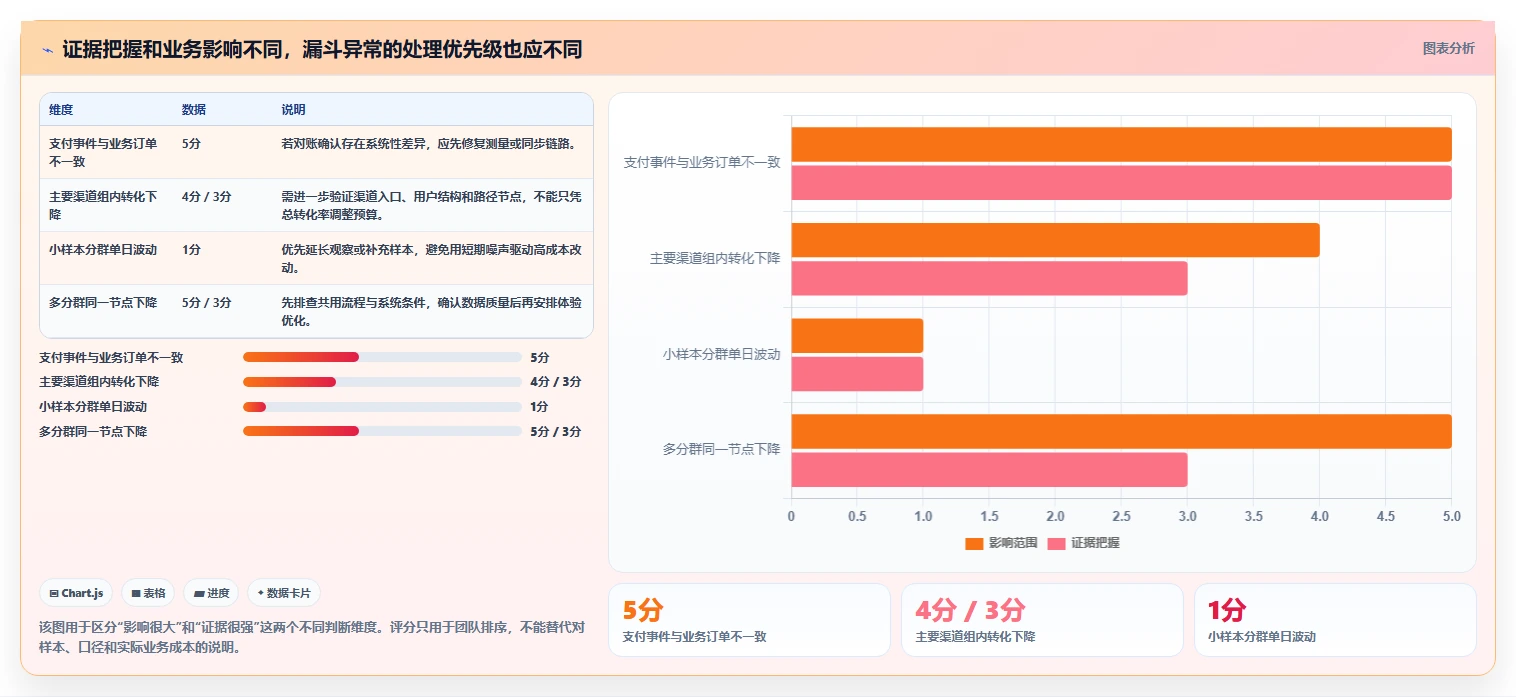Click the pink bar for 主要渠道组内转化下降
The image size is (1516, 697).
pos(989,278)
